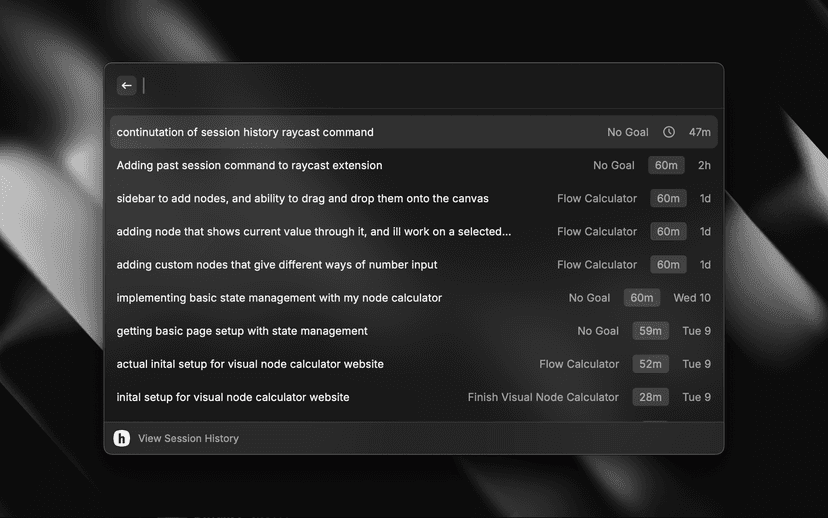The image size is (828, 518).
Task: Open "adding node that shows current value" session
Action: tap(413, 231)
